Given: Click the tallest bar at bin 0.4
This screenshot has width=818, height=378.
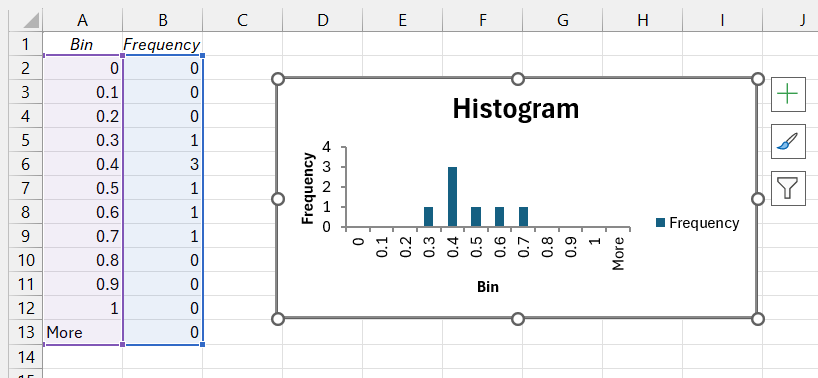Looking at the screenshot, I should 452,197.
